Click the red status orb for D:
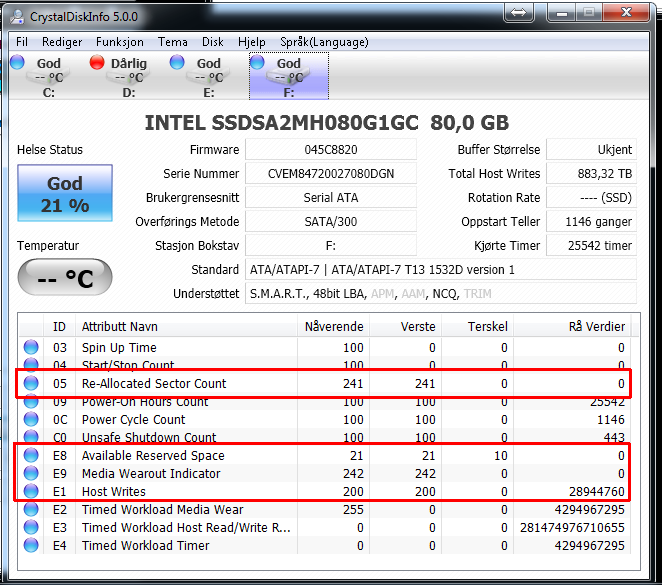 (x=97, y=62)
